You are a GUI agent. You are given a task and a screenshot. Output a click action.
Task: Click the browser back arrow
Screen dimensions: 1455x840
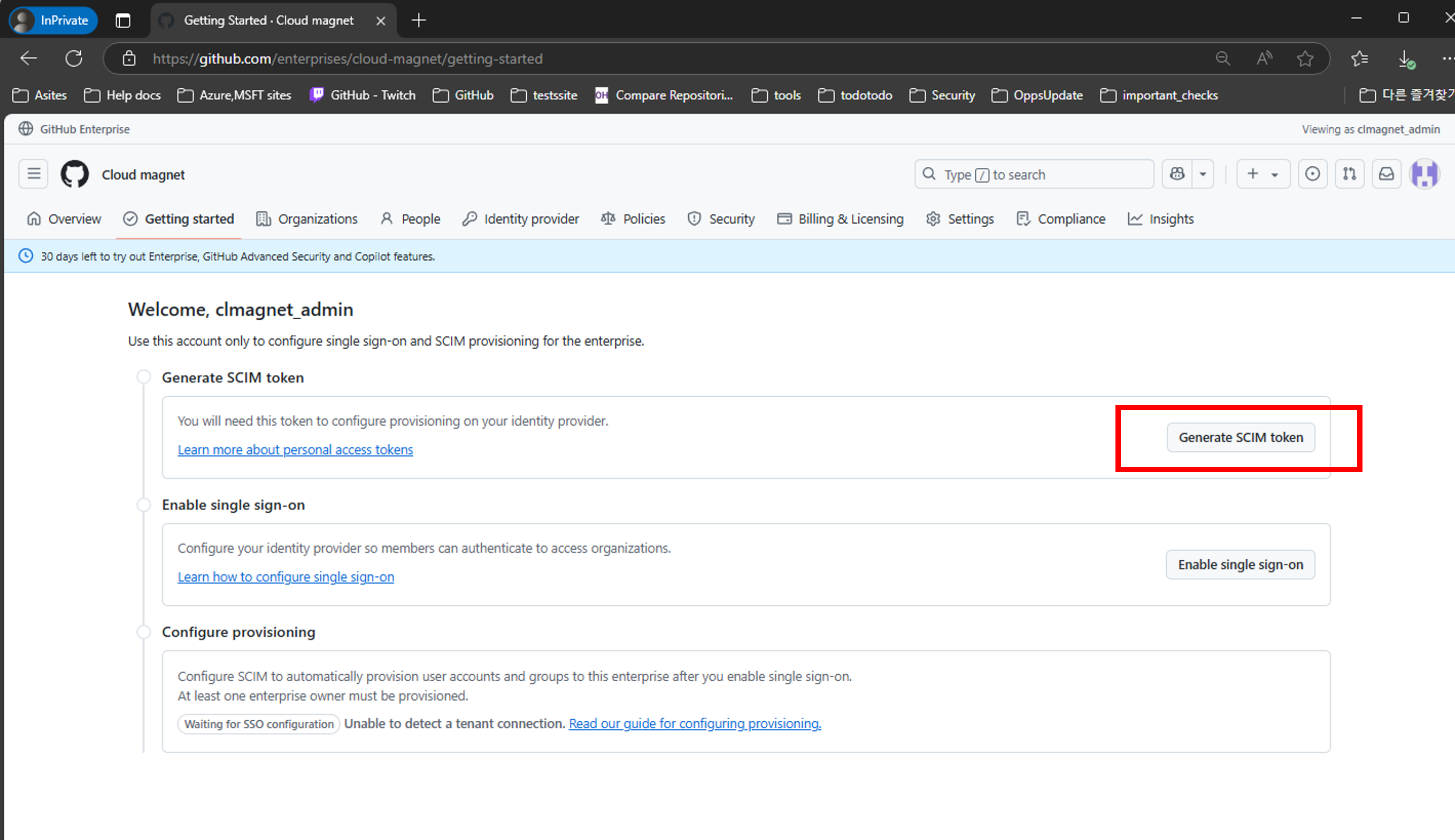pyautogui.click(x=29, y=58)
